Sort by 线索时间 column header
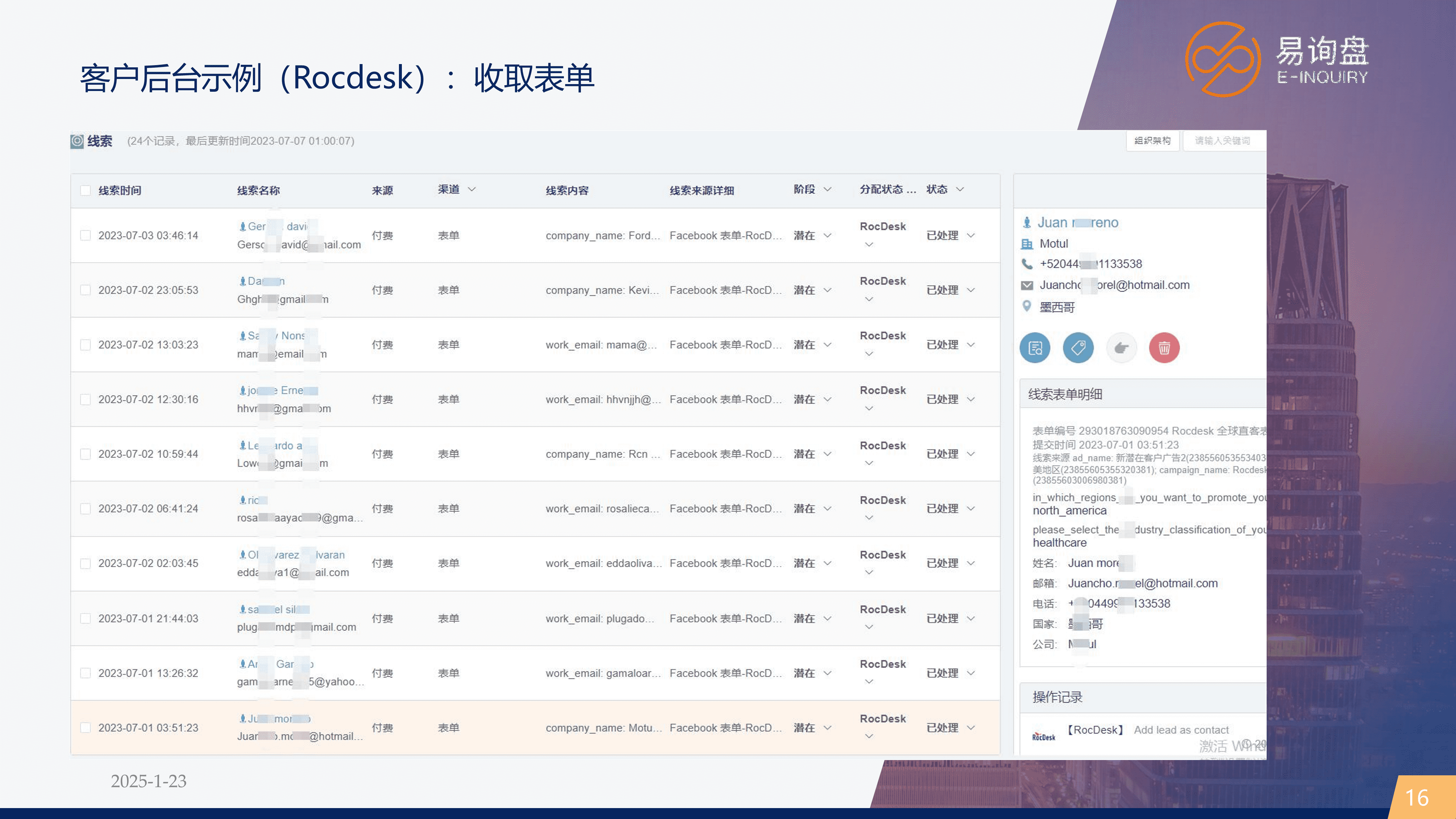The width and height of the screenshot is (1456, 819). pyautogui.click(x=120, y=190)
